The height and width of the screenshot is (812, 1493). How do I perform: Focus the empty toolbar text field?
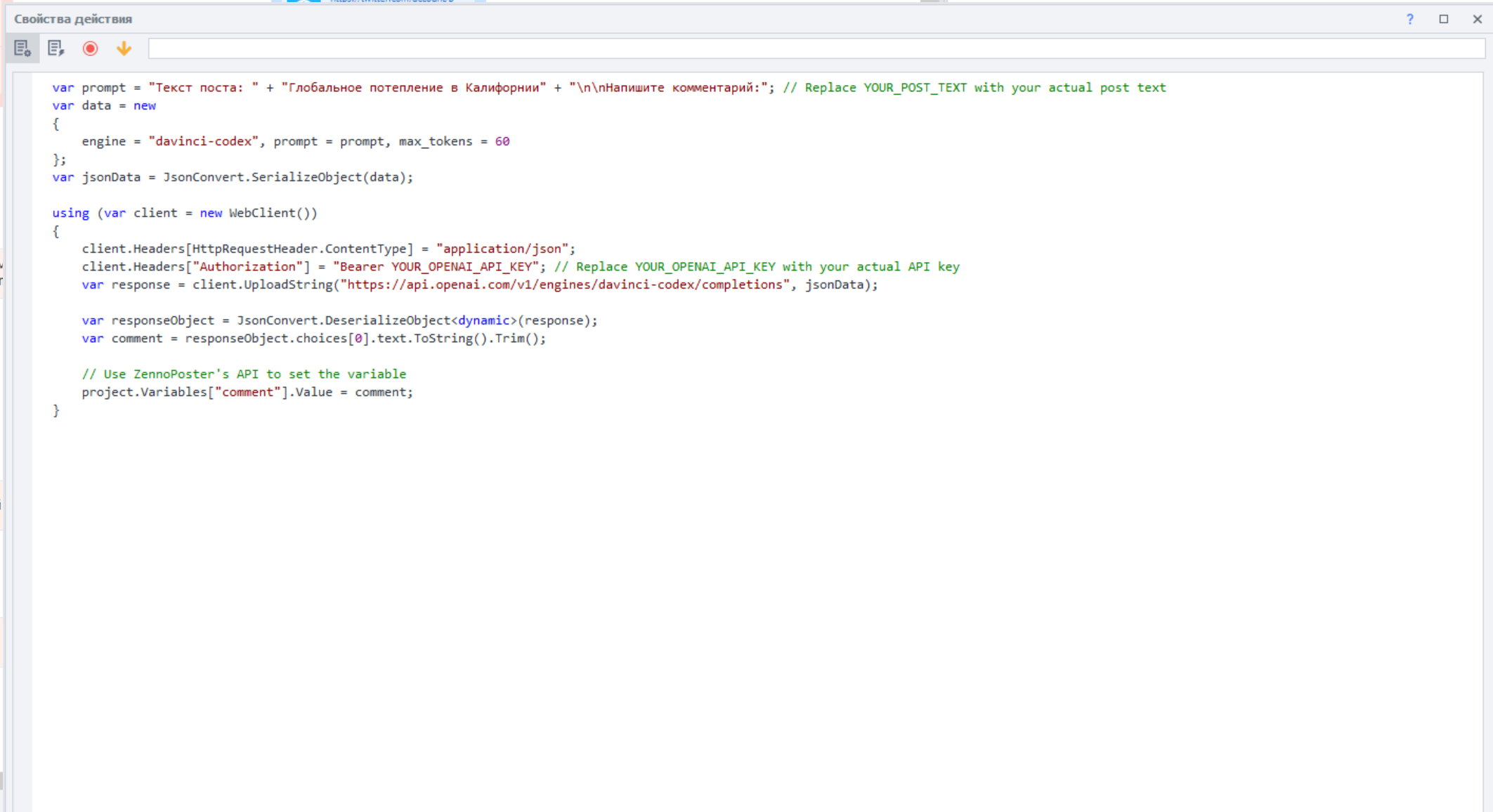click(815, 48)
